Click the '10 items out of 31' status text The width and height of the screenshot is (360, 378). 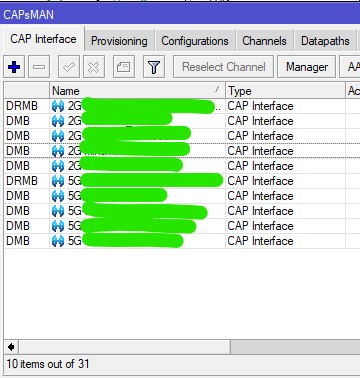click(48, 364)
